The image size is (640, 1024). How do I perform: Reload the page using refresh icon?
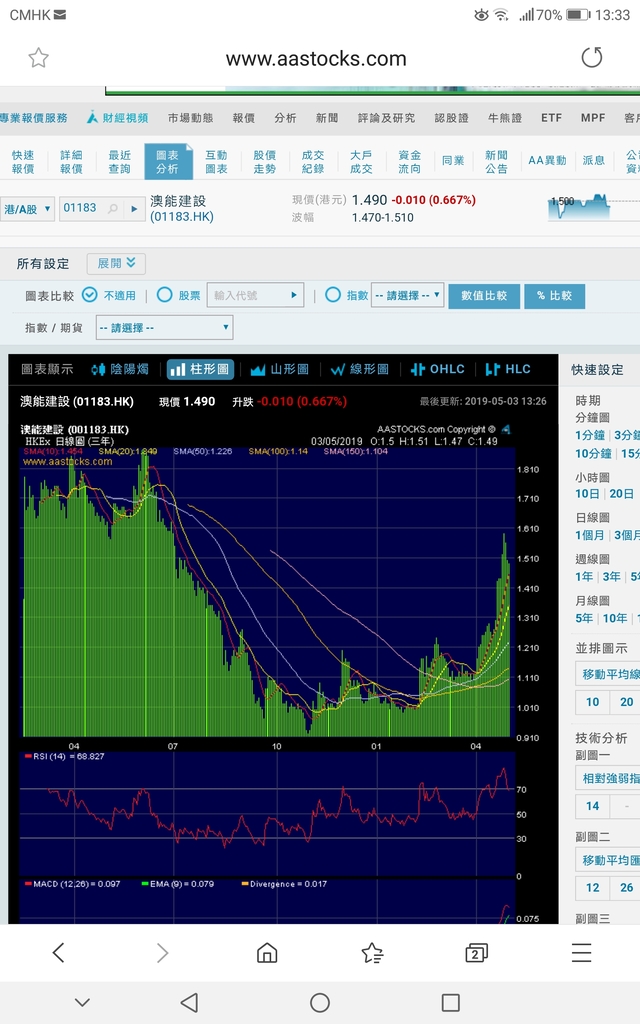(x=592, y=57)
